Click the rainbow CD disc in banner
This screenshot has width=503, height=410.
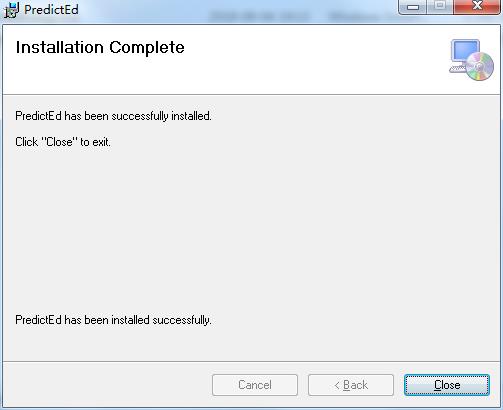click(480, 67)
